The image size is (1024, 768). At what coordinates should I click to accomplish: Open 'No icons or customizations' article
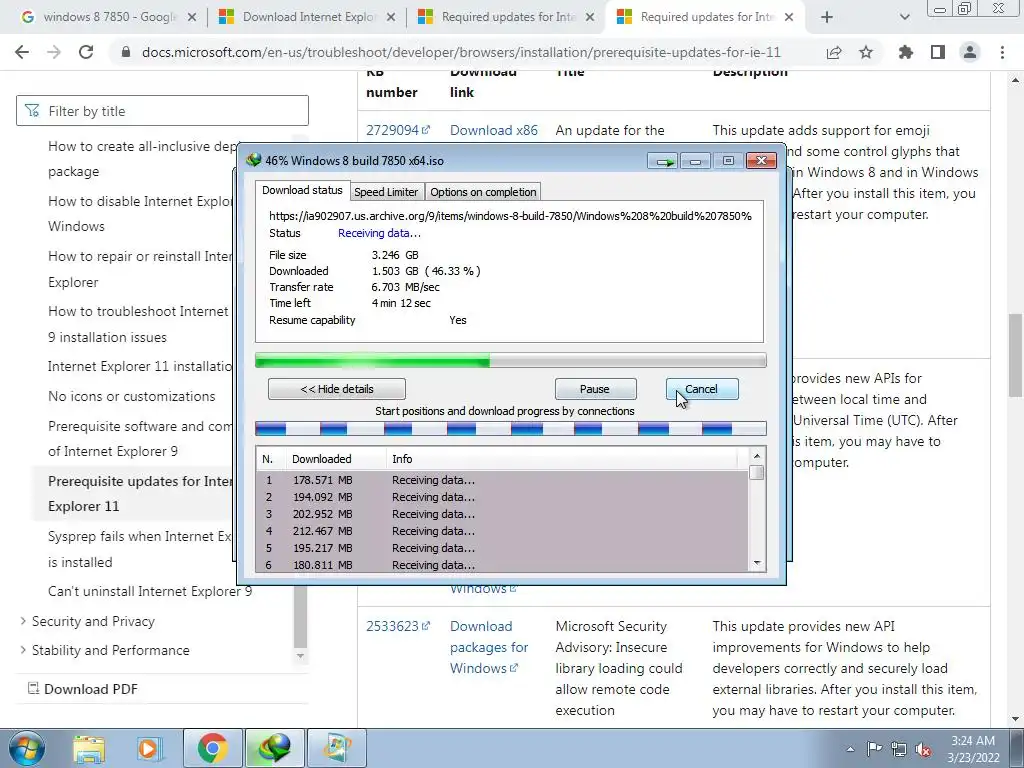pyautogui.click(x=131, y=396)
